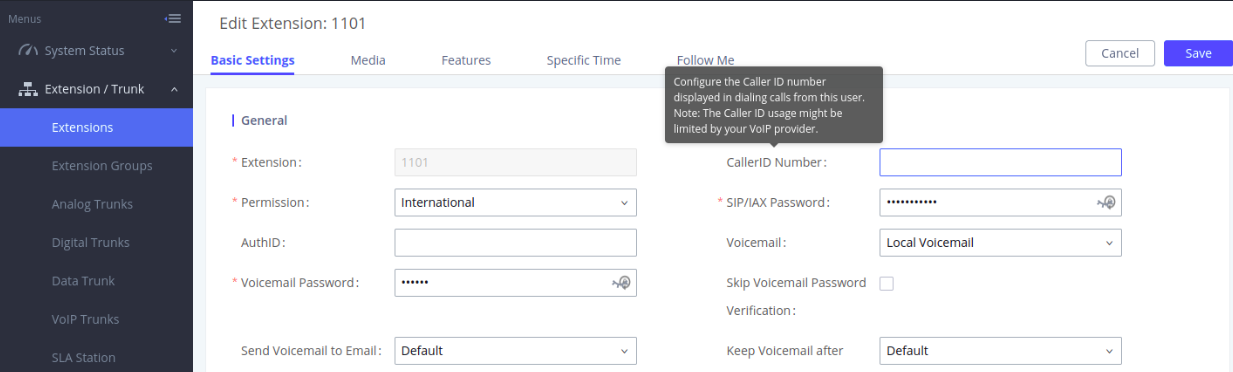Switch to the Specific Time tab
This screenshot has width=1233, height=372.
(x=583, y=60)
